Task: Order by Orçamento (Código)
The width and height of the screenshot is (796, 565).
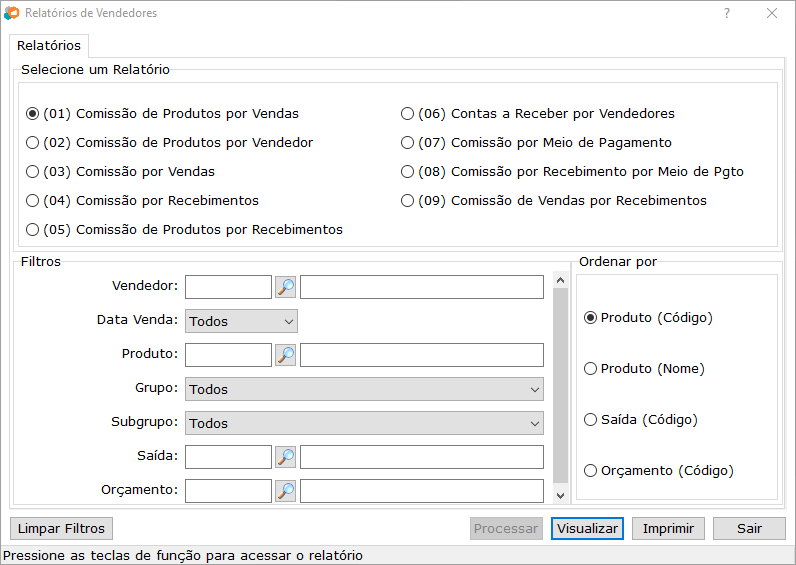Action: point(659,471)
